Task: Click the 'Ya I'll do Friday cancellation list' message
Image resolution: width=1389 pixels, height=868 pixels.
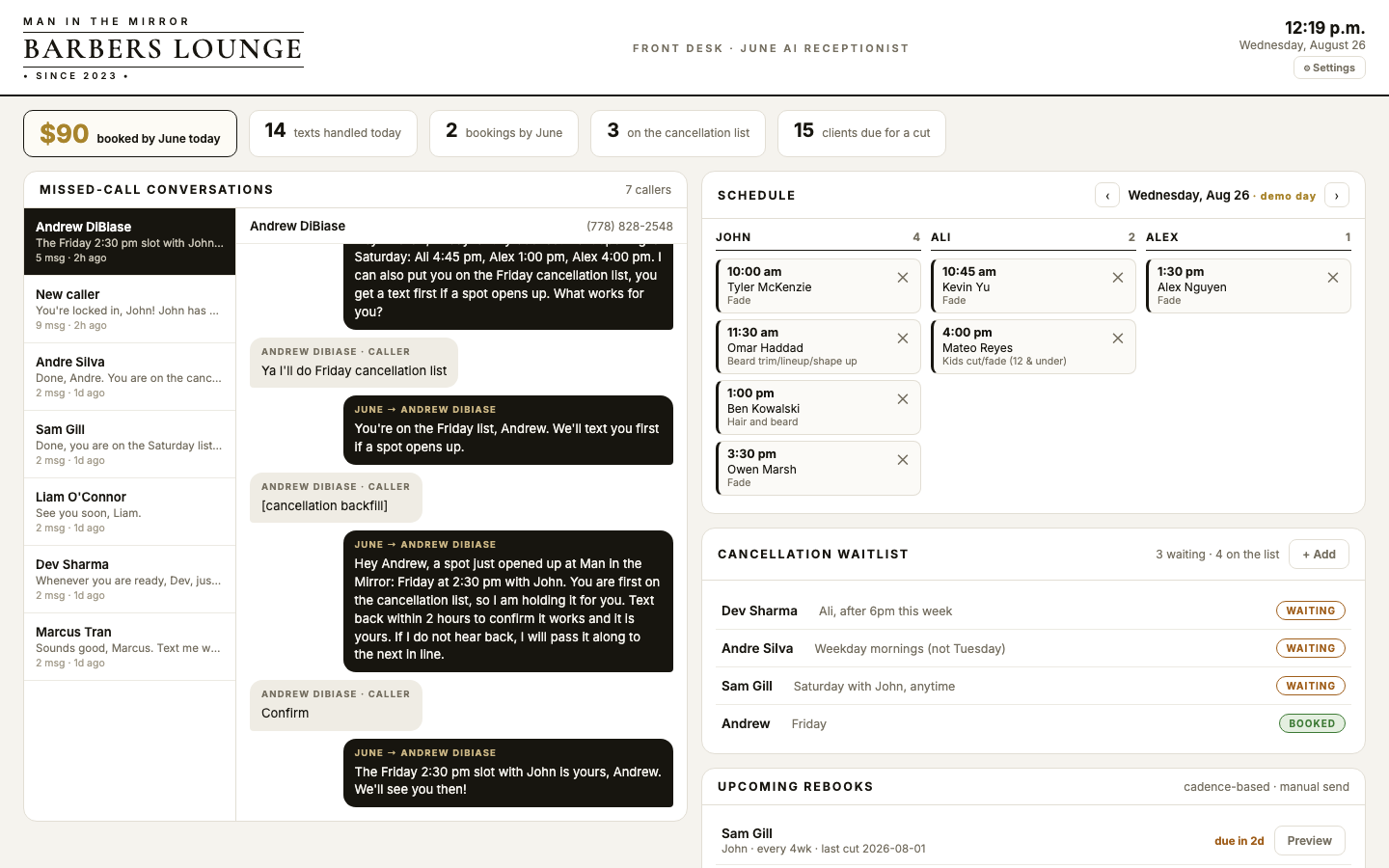Action: 354,363
